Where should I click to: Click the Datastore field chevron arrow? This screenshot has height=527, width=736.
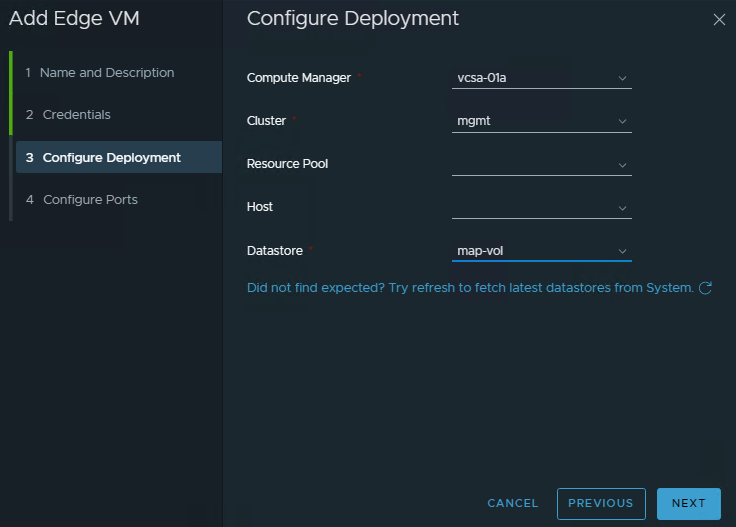622,251
